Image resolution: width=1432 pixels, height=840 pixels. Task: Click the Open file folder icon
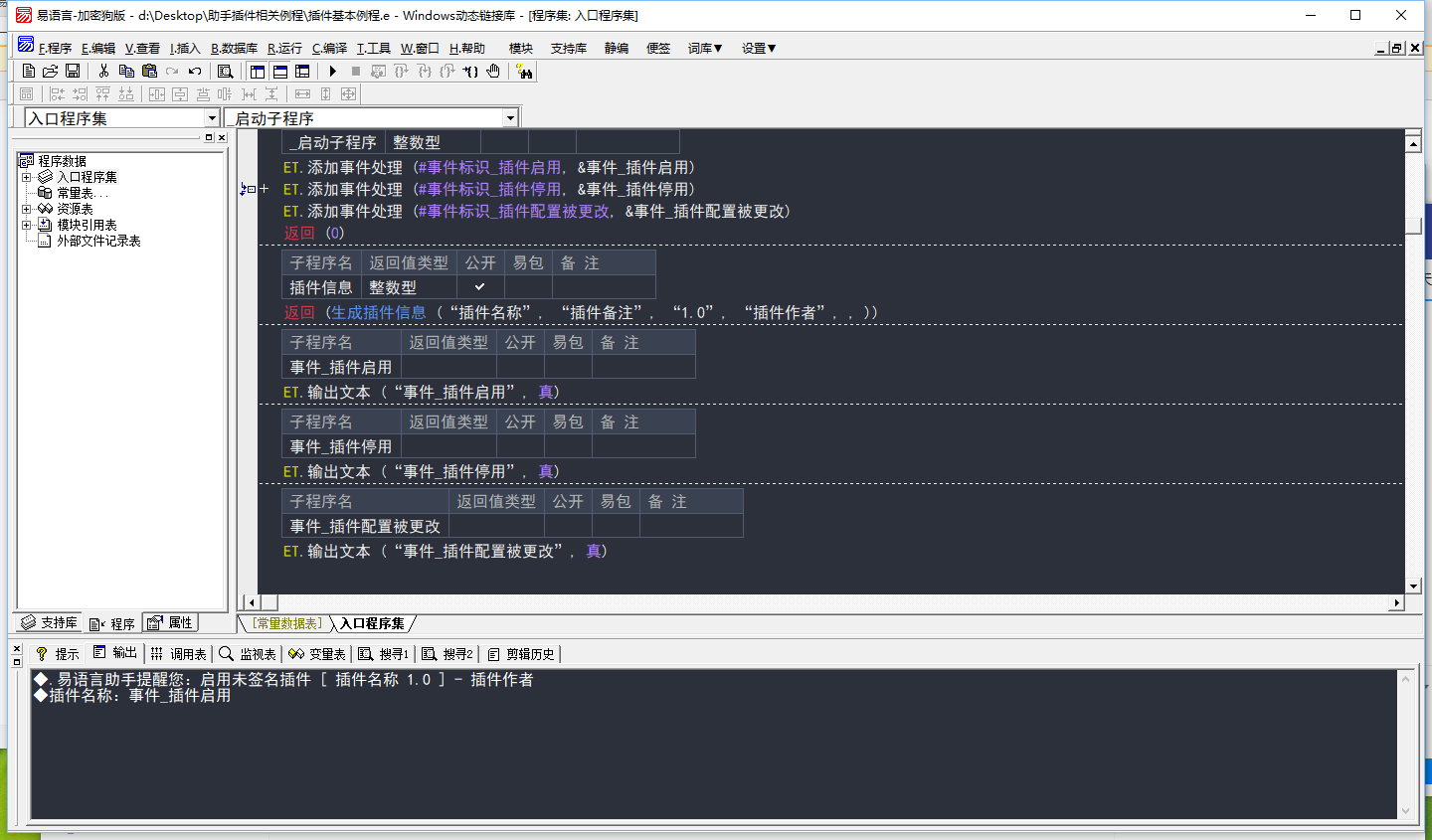pyautogui.click(x=50, y=72)
